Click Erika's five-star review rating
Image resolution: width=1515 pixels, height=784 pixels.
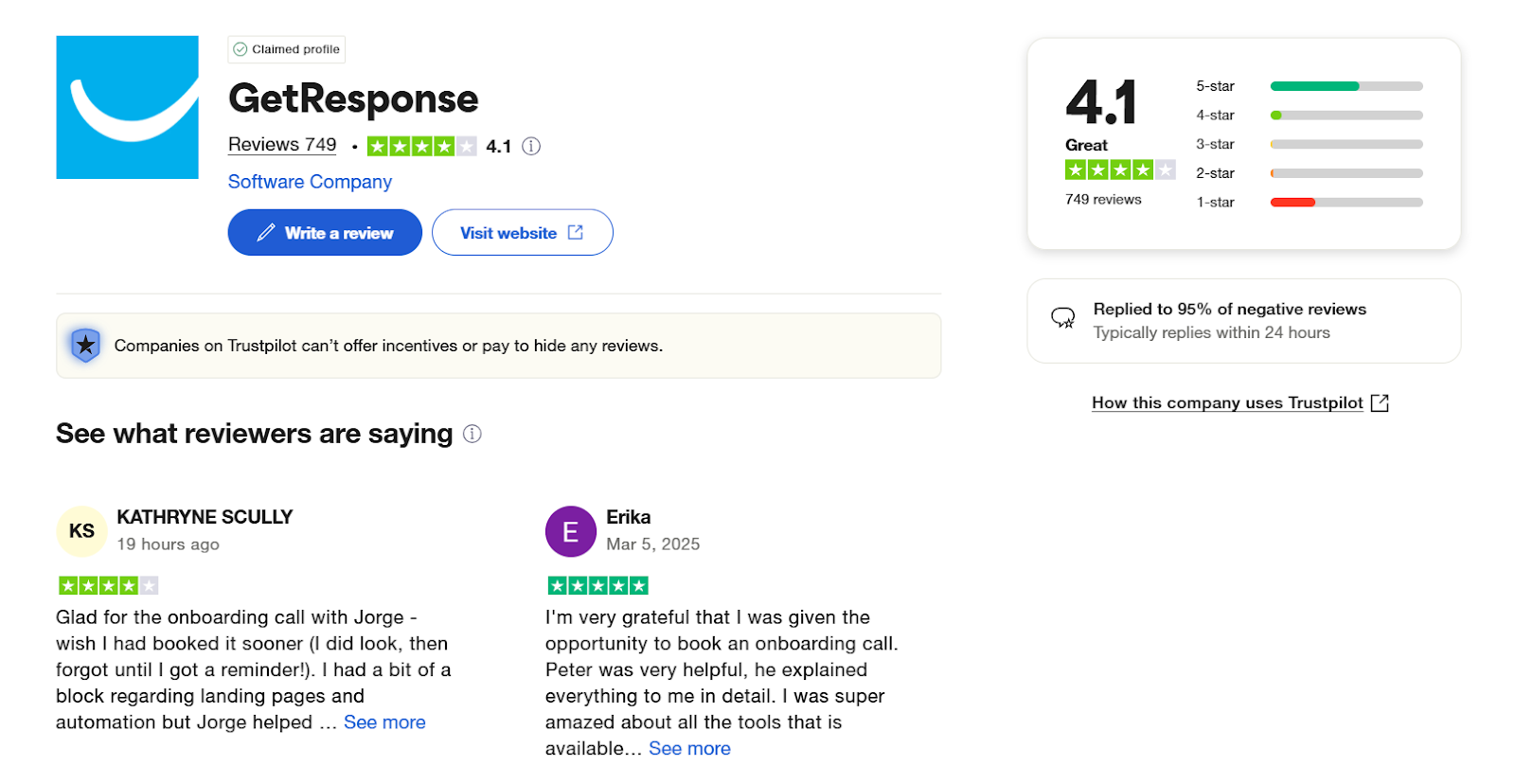point(597,585)
